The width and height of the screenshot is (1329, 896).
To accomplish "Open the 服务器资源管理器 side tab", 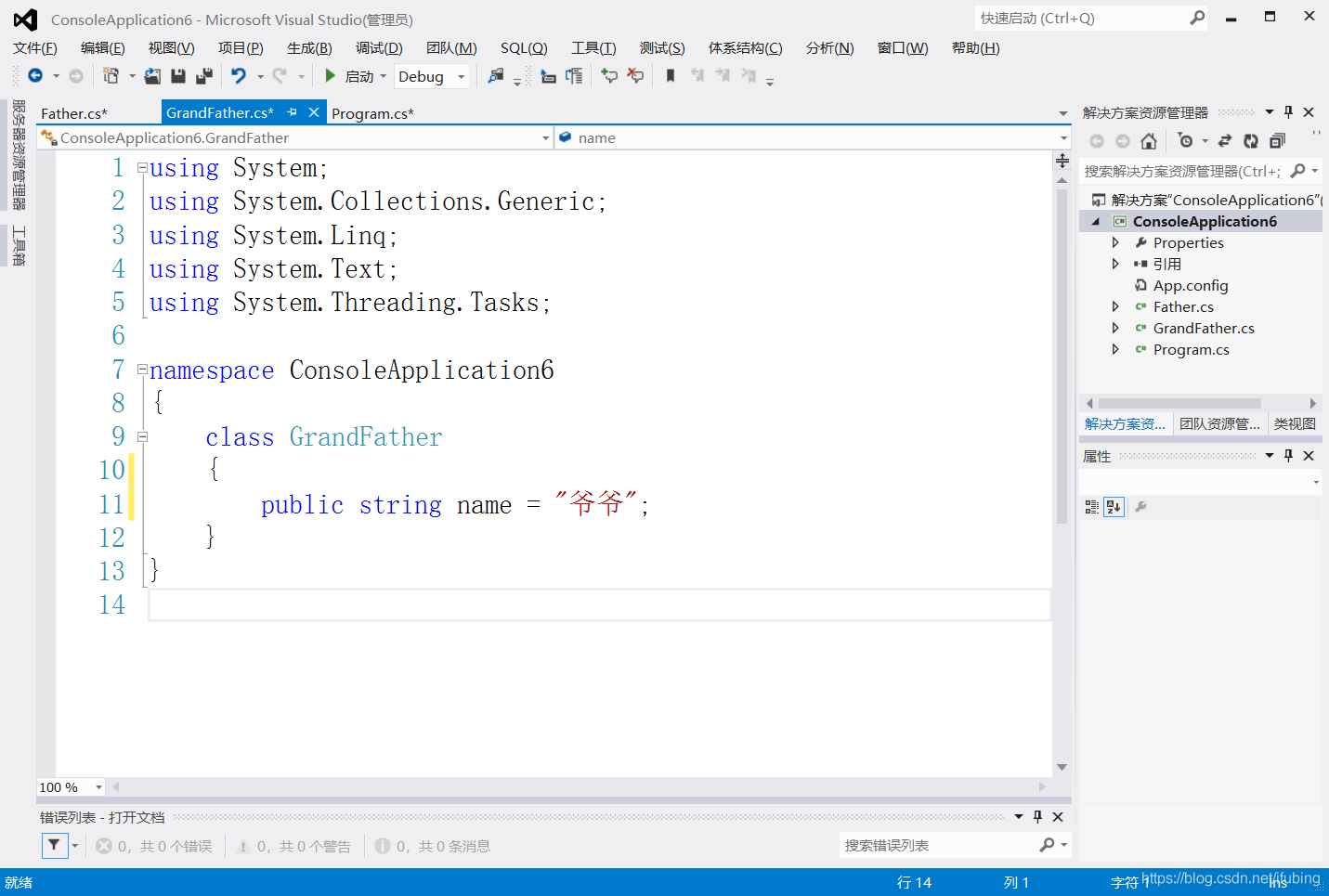I will tap(19, 155).
